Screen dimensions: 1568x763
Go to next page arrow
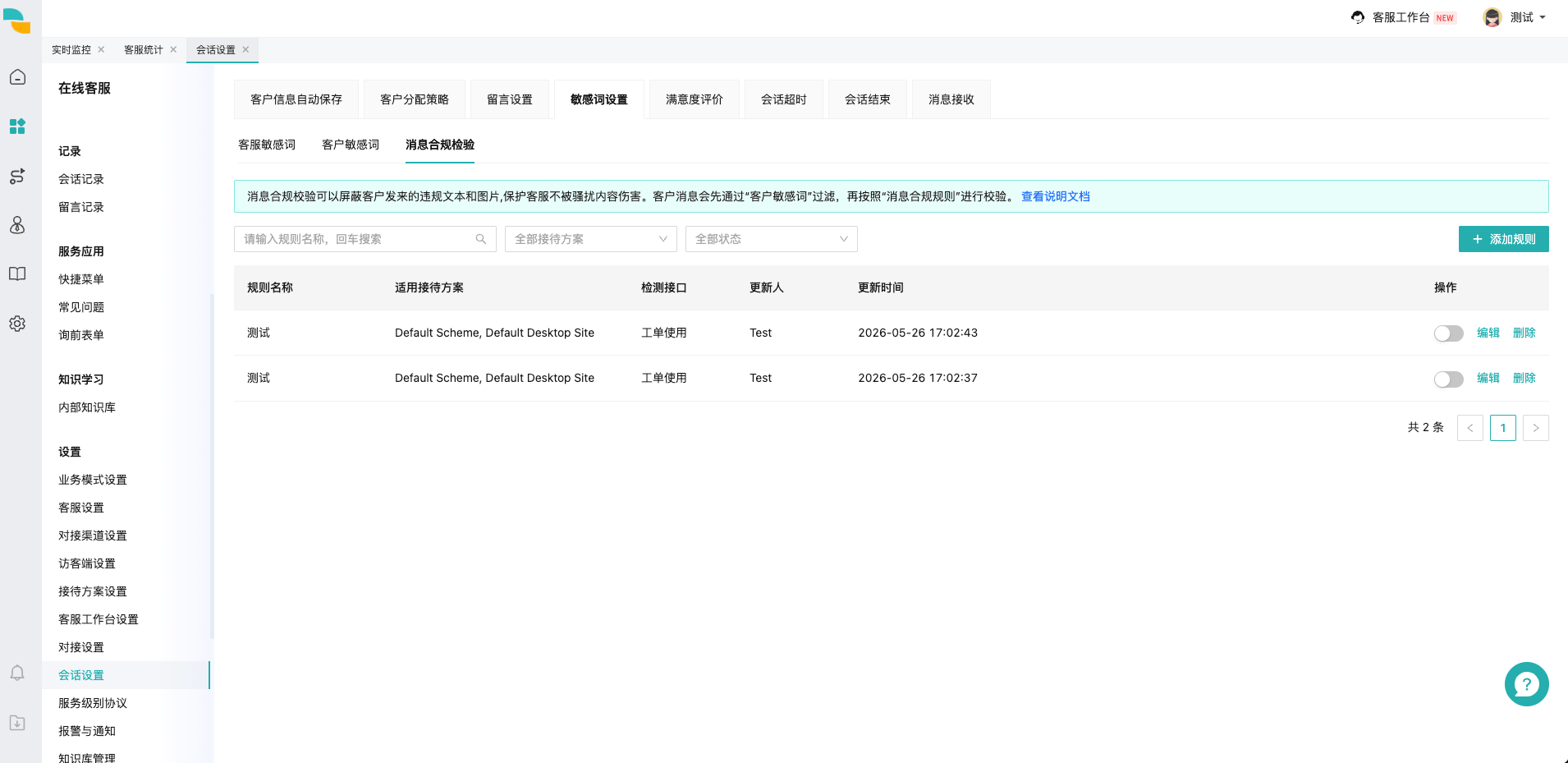[1535, 428]
